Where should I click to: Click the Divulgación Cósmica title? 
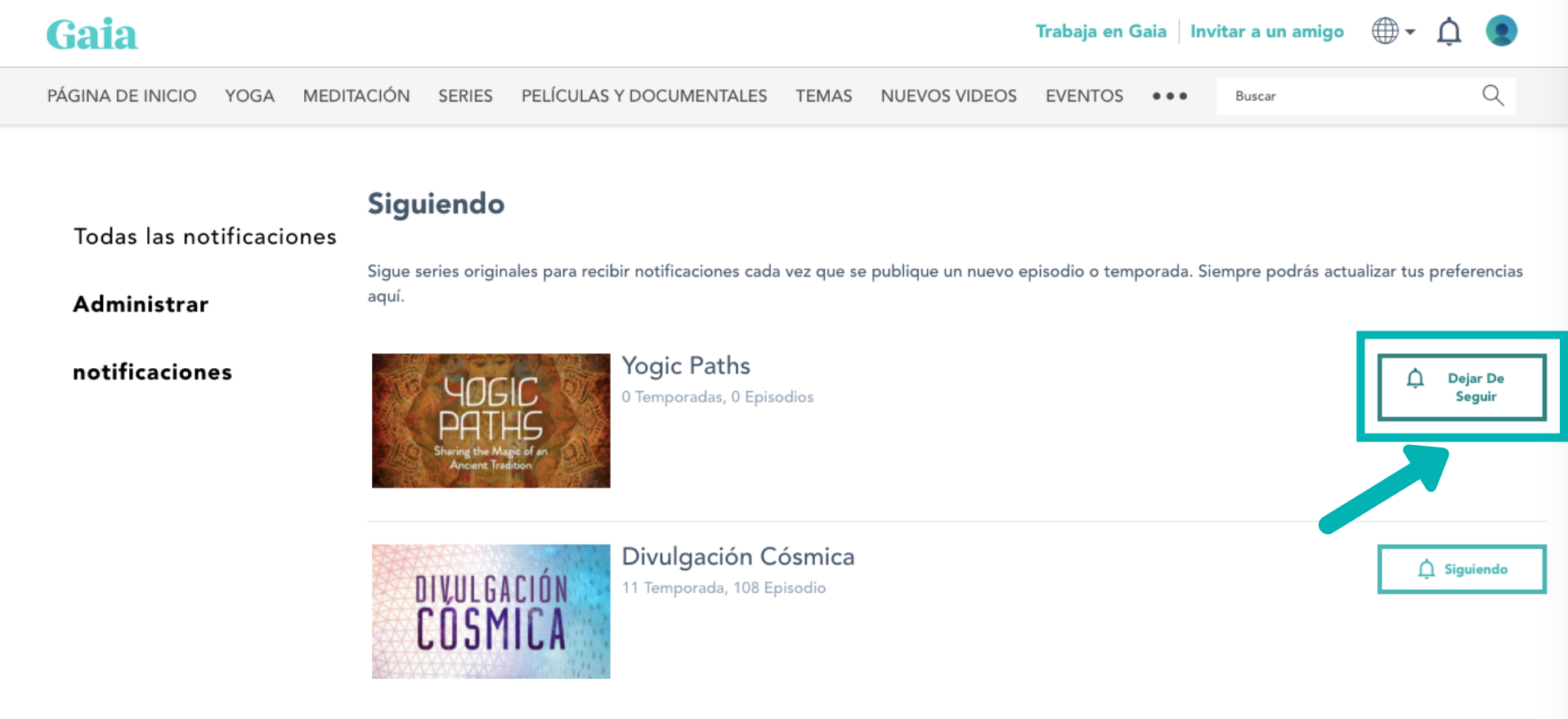[x=738, y=556]
